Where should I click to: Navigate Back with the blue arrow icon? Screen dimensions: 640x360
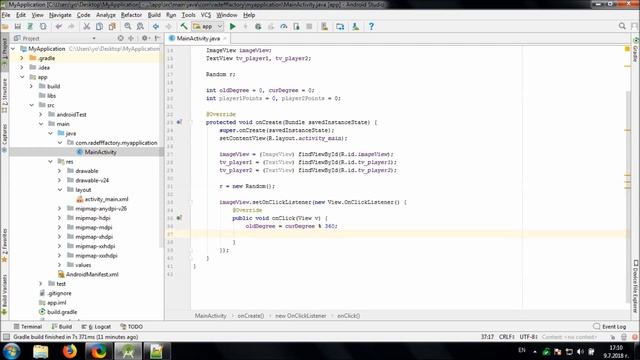pos(156,27)
